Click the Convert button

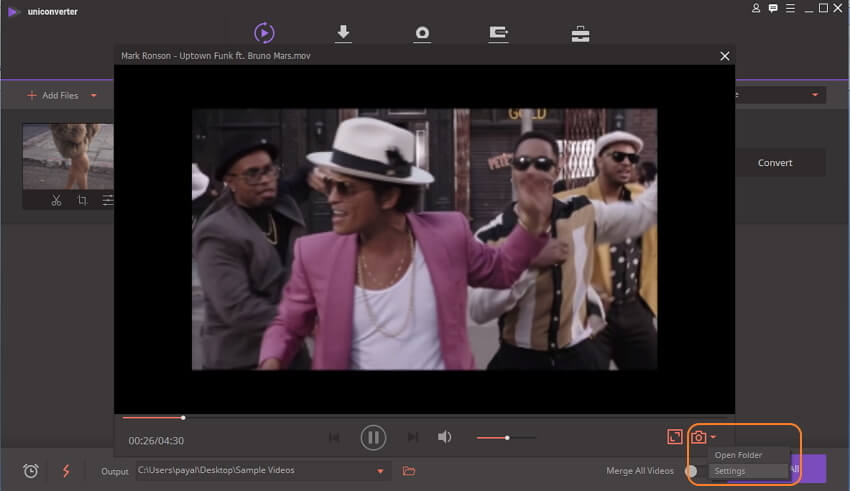[x=775, y=163]
